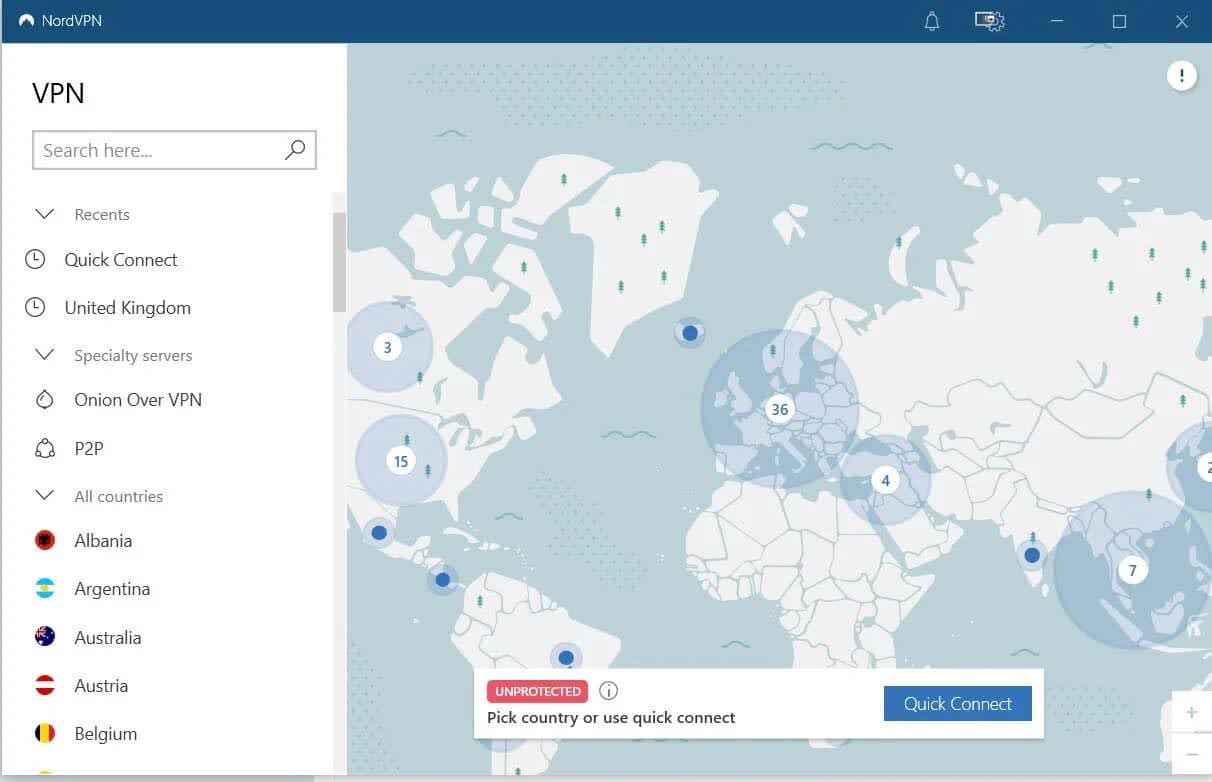The height and width of the screenshot is (782, 1212).
Task: Collapse the Recents section
Action: pyautogui.click(x=44, y=214)
